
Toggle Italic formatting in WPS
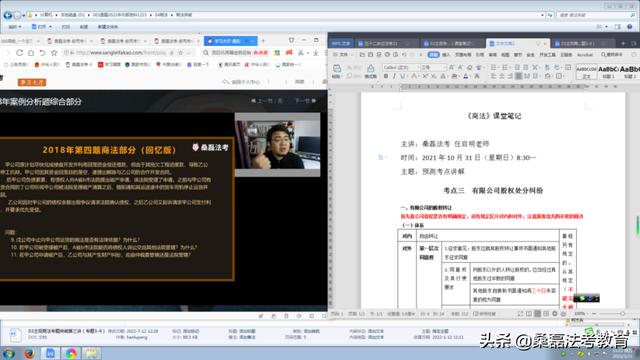point(394,76)
